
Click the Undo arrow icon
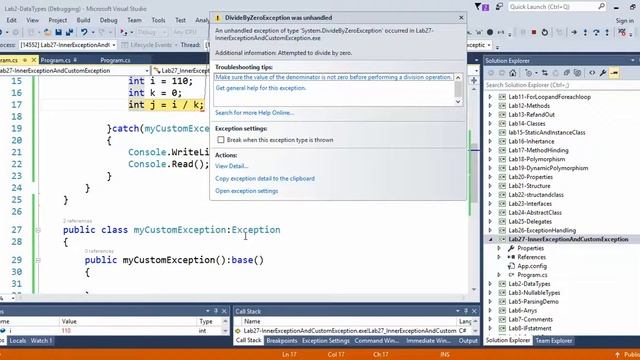click(x=84, y=32)
